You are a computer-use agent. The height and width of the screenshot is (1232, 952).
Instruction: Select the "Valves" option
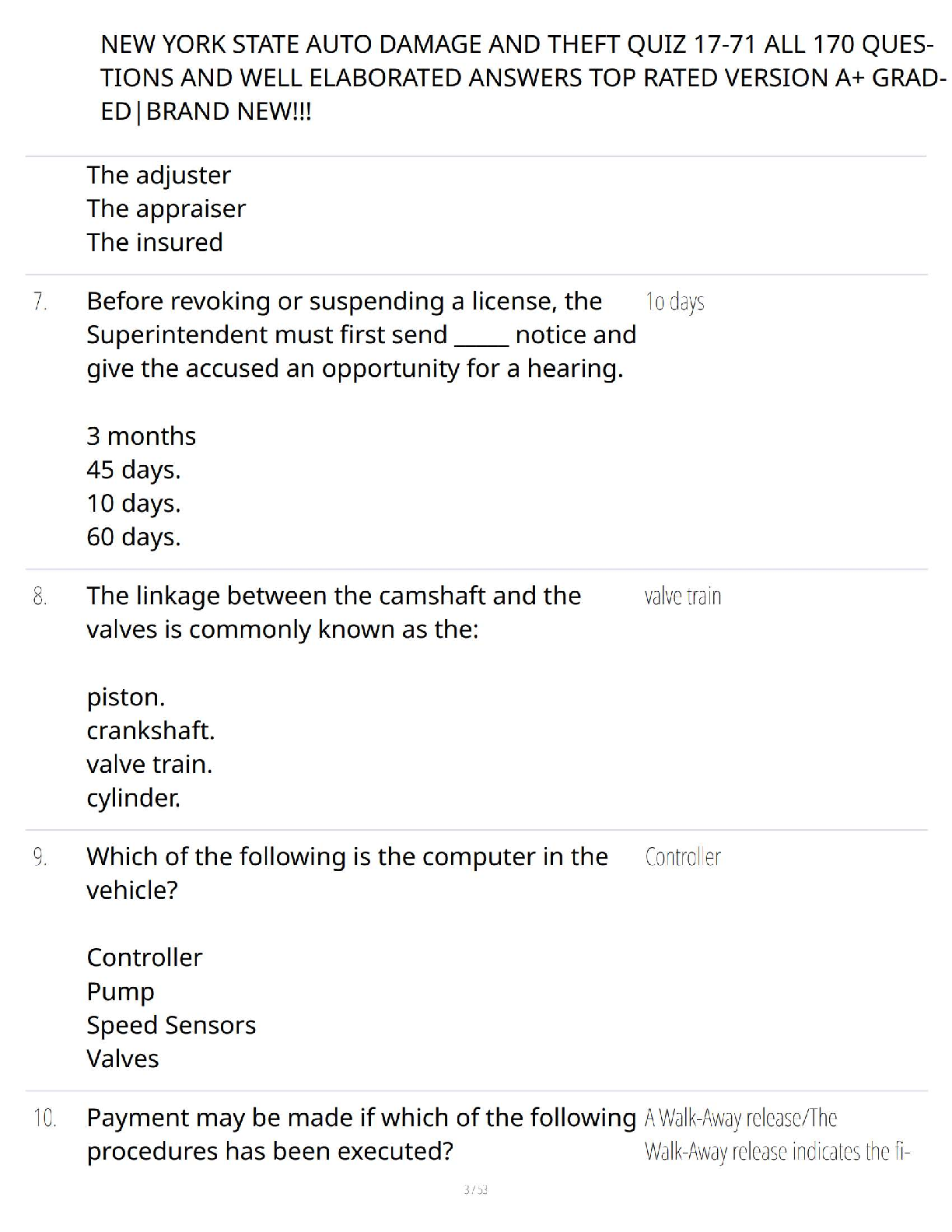tap(123, 1059)
